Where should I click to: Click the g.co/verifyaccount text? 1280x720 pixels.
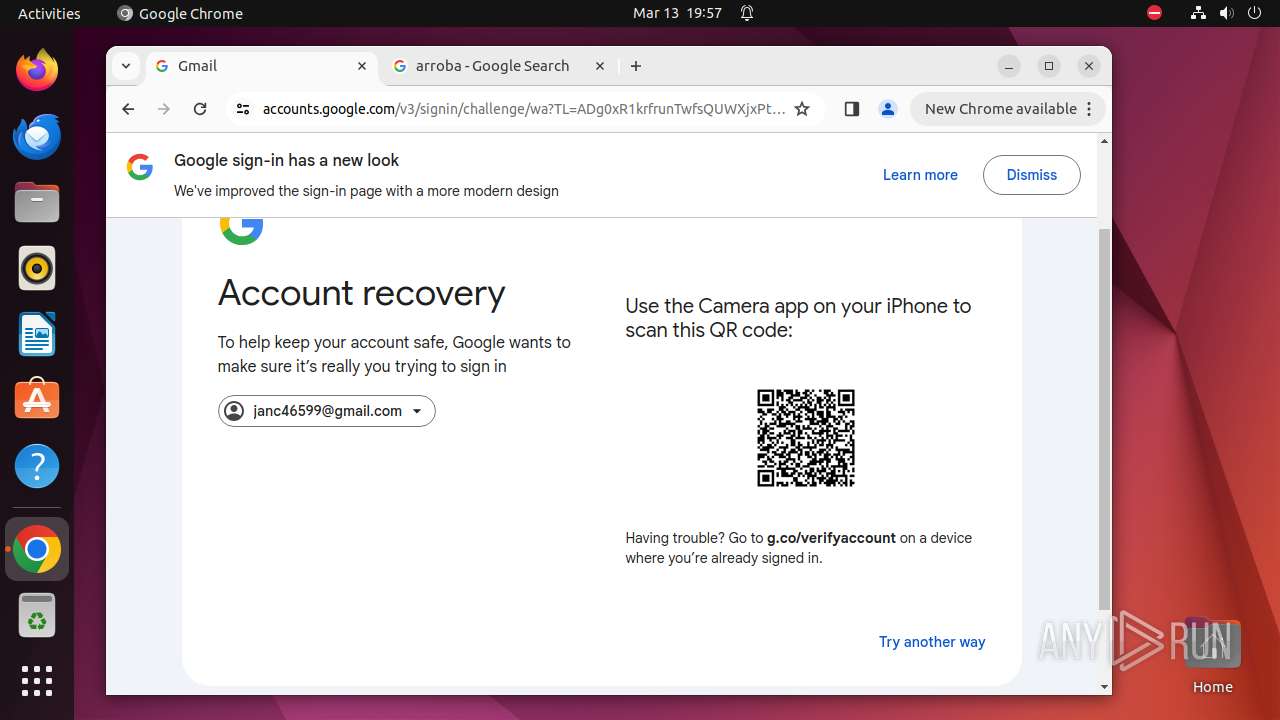coord(831,538)
